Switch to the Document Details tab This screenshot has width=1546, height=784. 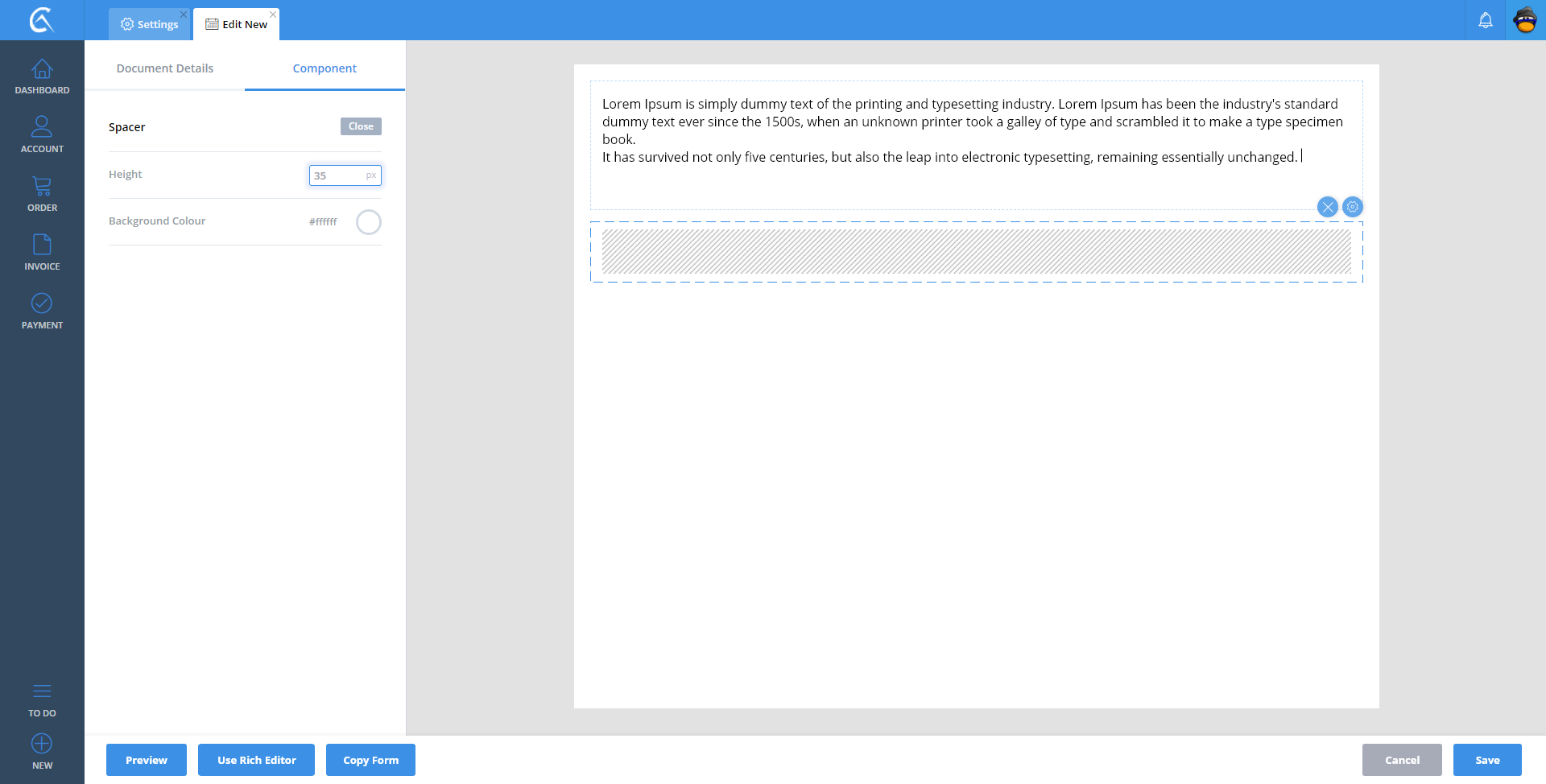click(x=165, y=68)
